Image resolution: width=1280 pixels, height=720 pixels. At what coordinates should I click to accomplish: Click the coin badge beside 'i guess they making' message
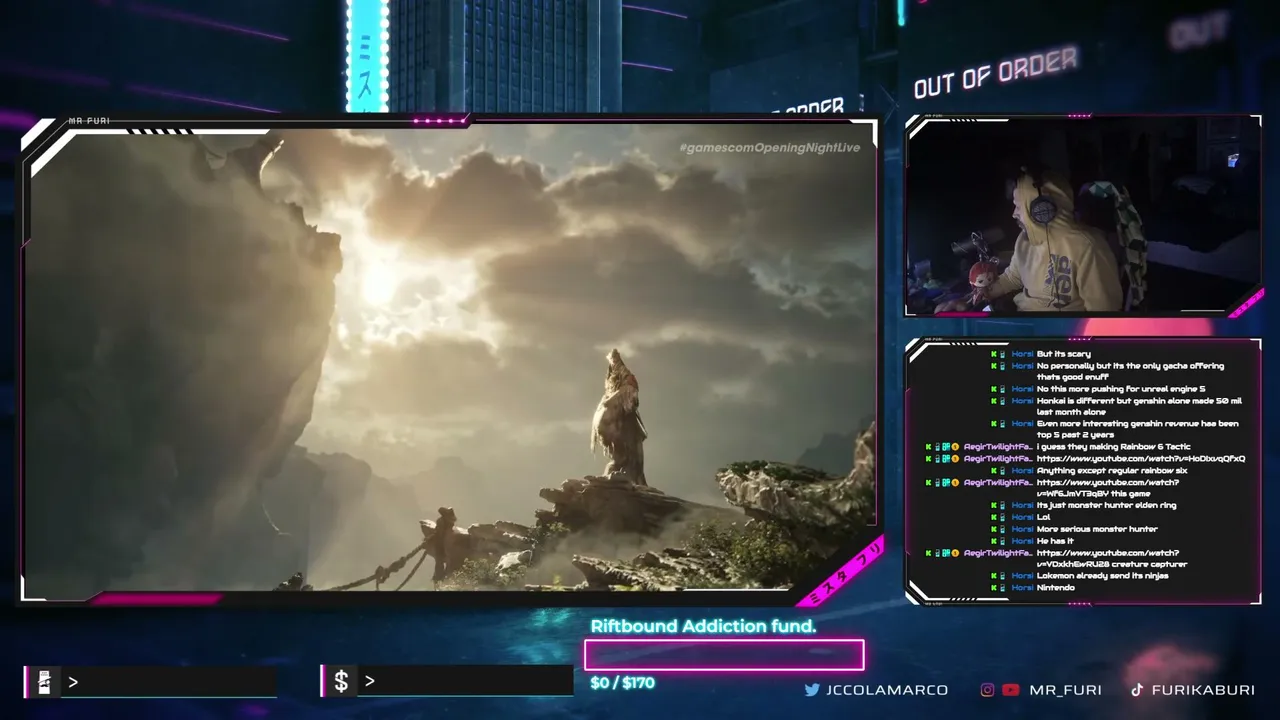tap(955, 447)
